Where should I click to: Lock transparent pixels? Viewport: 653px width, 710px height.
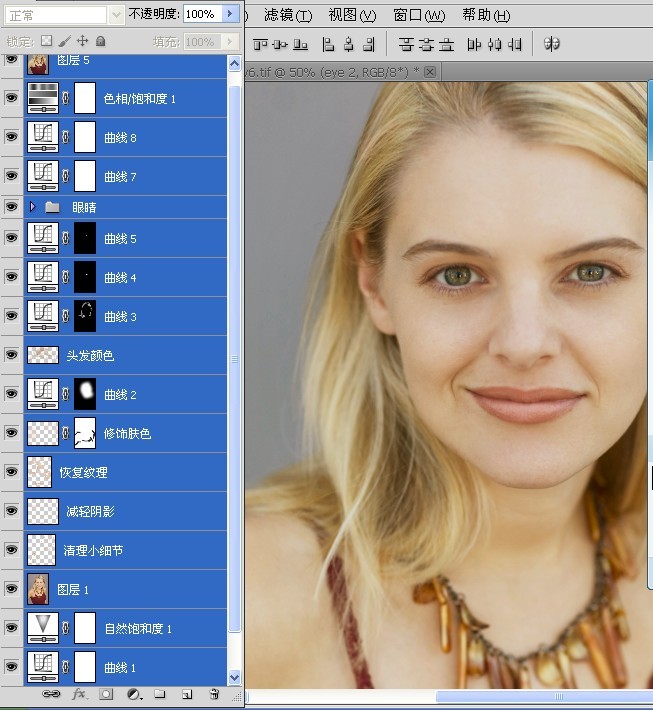point(46,41)
